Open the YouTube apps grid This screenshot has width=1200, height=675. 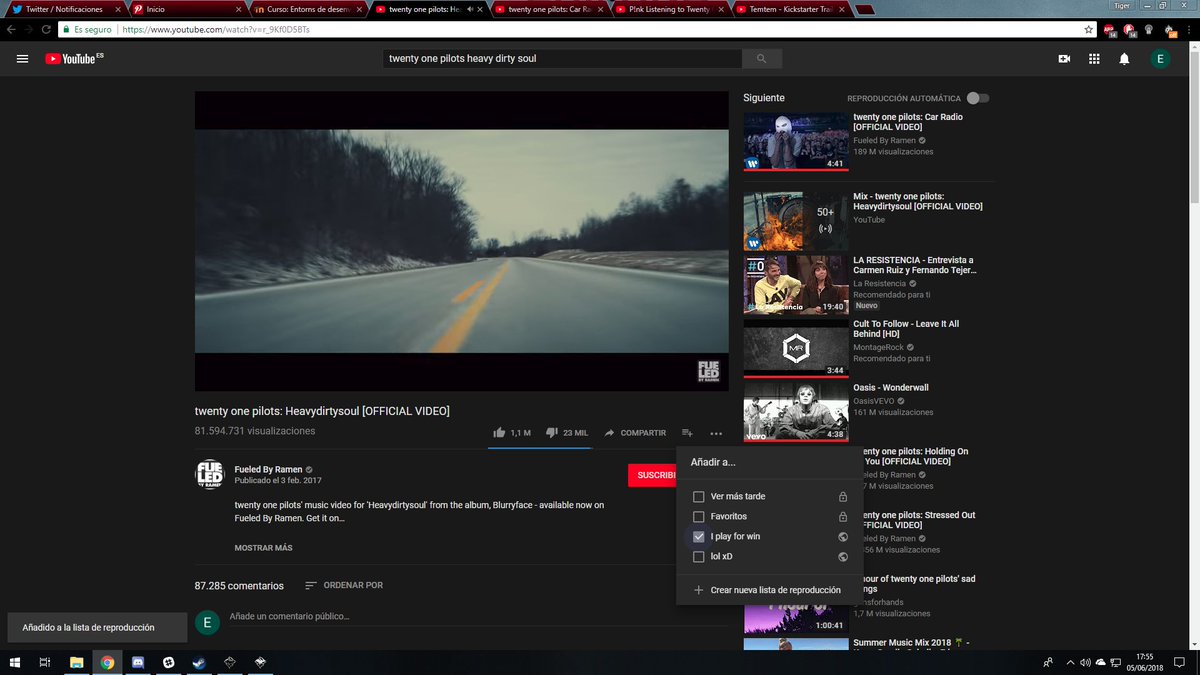point(1094,59)
